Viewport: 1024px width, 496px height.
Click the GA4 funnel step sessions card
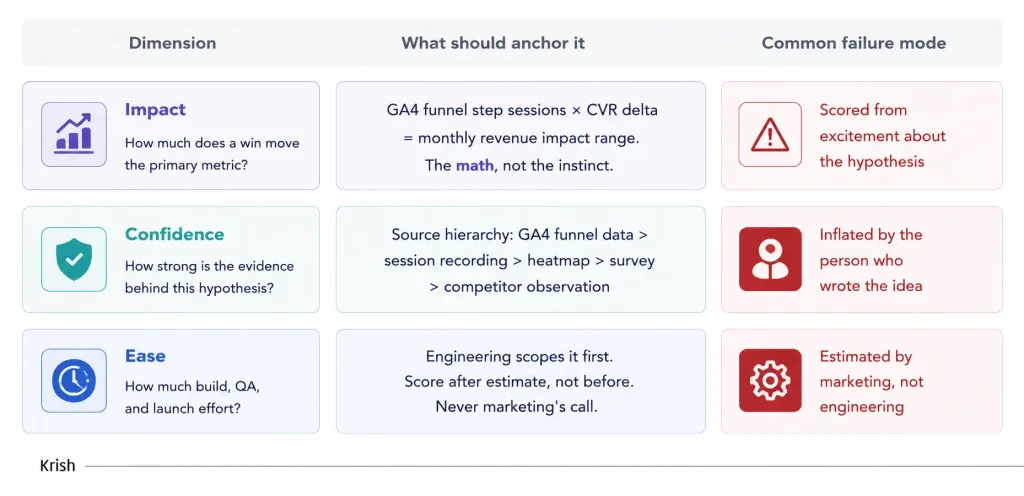tap(520, 136)
